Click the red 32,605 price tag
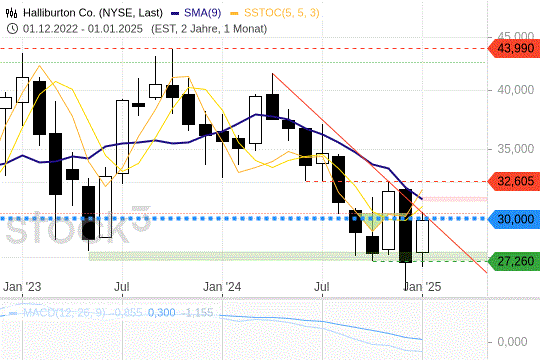This screenshot has height=360, width=540. [515, 181]
